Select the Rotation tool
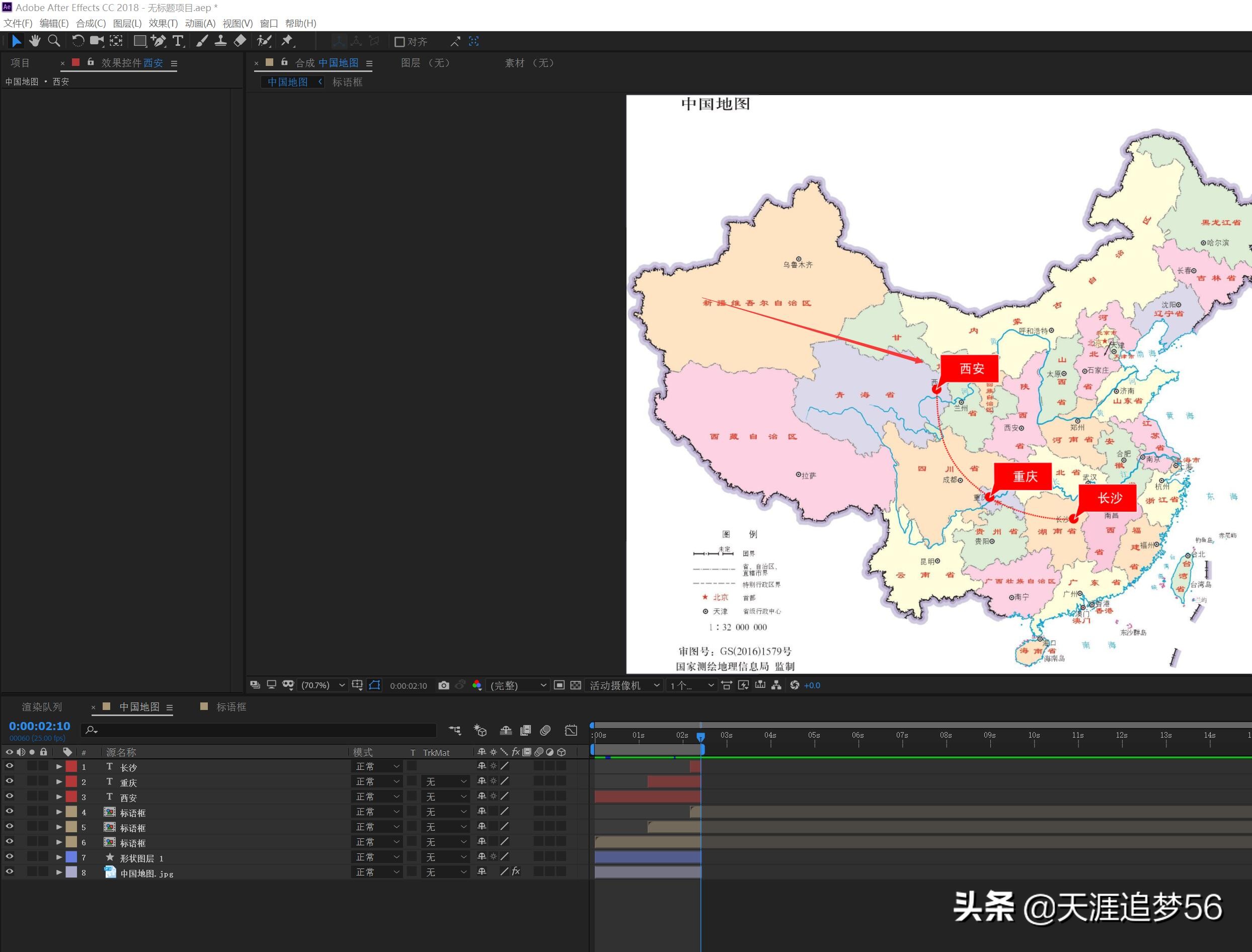 click(x=77, y=41)
